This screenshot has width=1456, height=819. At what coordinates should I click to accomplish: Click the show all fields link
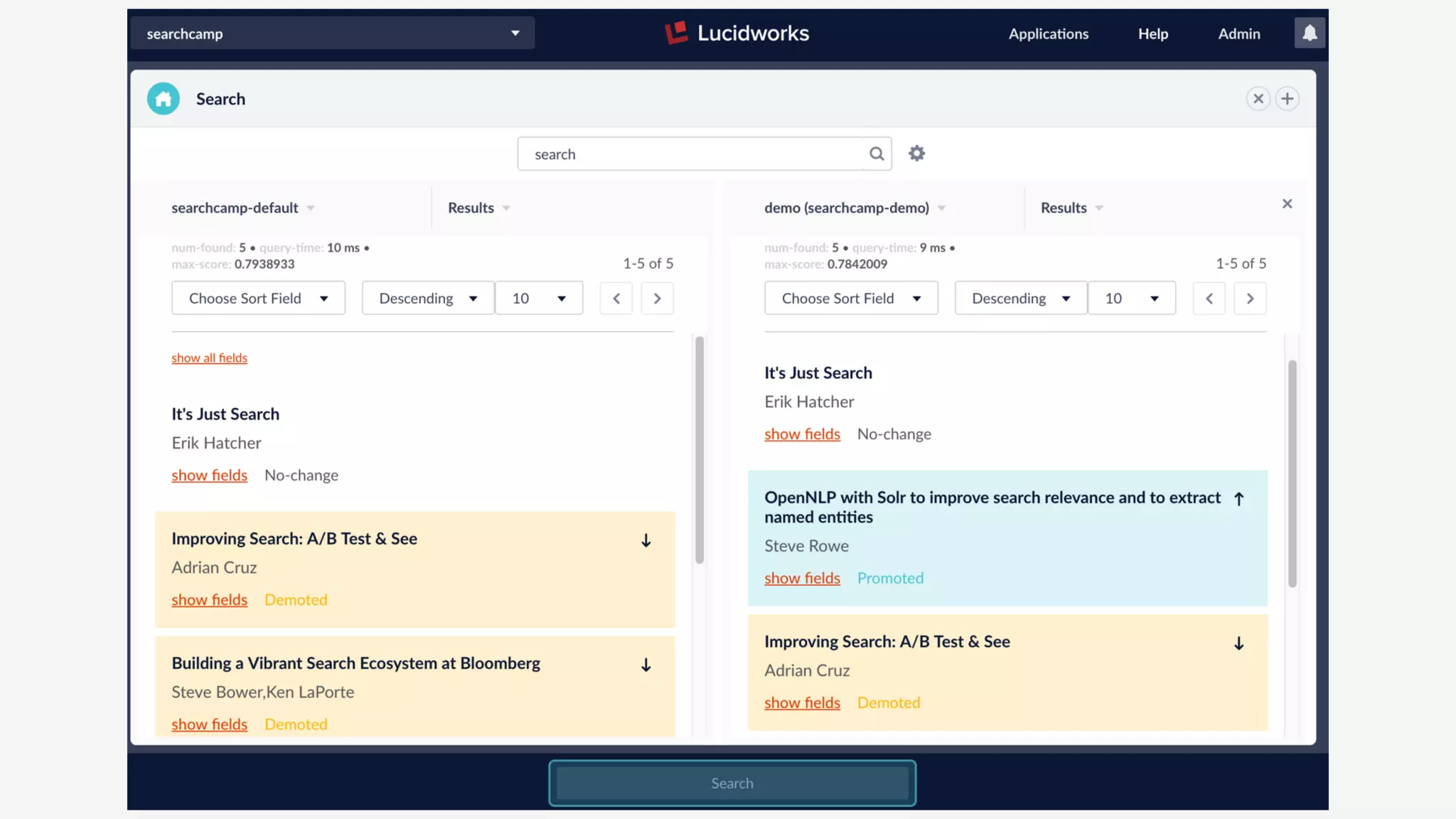point(209,358)
